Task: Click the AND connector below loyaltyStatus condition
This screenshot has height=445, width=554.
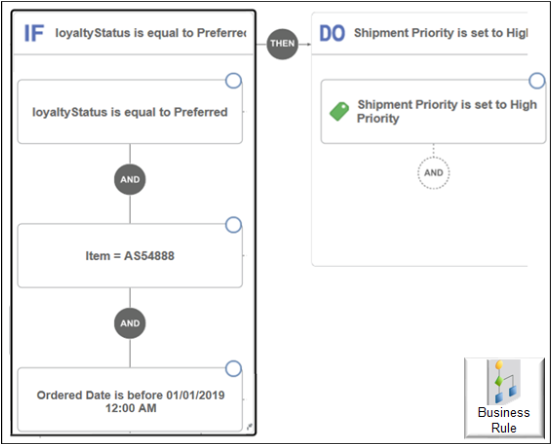Action: point(130,180)
